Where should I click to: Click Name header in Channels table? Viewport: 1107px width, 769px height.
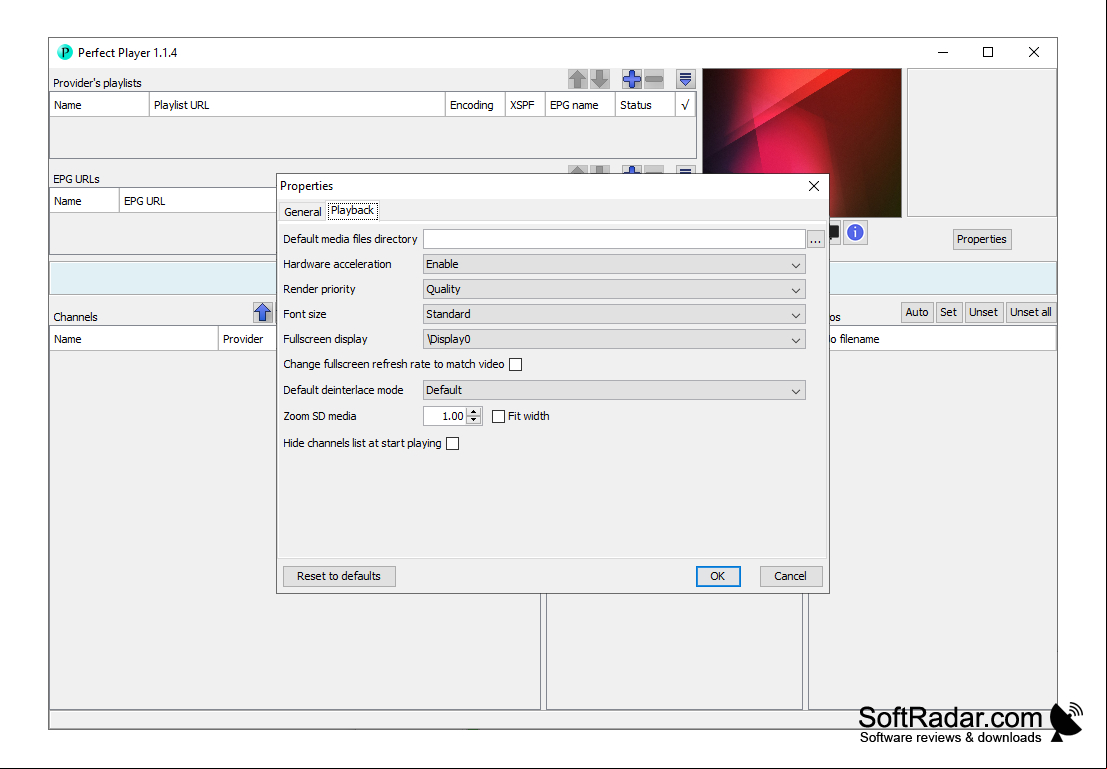(x=134, y=339)
